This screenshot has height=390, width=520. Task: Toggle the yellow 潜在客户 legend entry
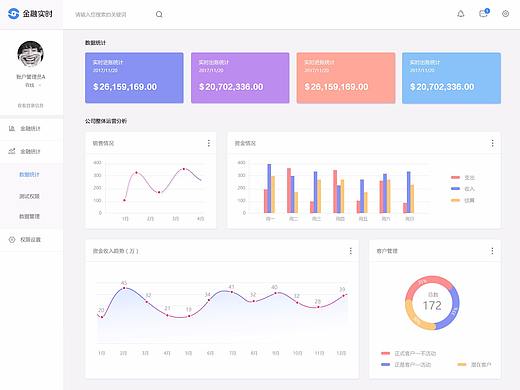(474, 365)
